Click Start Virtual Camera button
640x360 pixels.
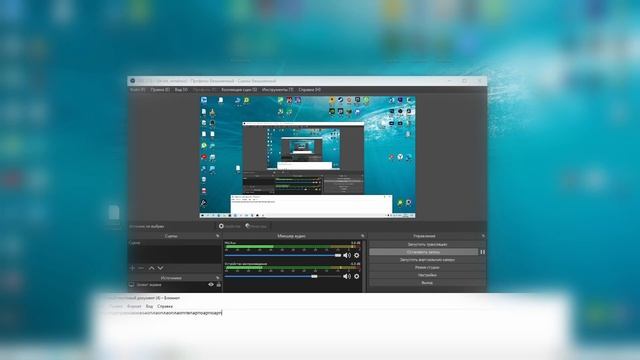(427, 260)
